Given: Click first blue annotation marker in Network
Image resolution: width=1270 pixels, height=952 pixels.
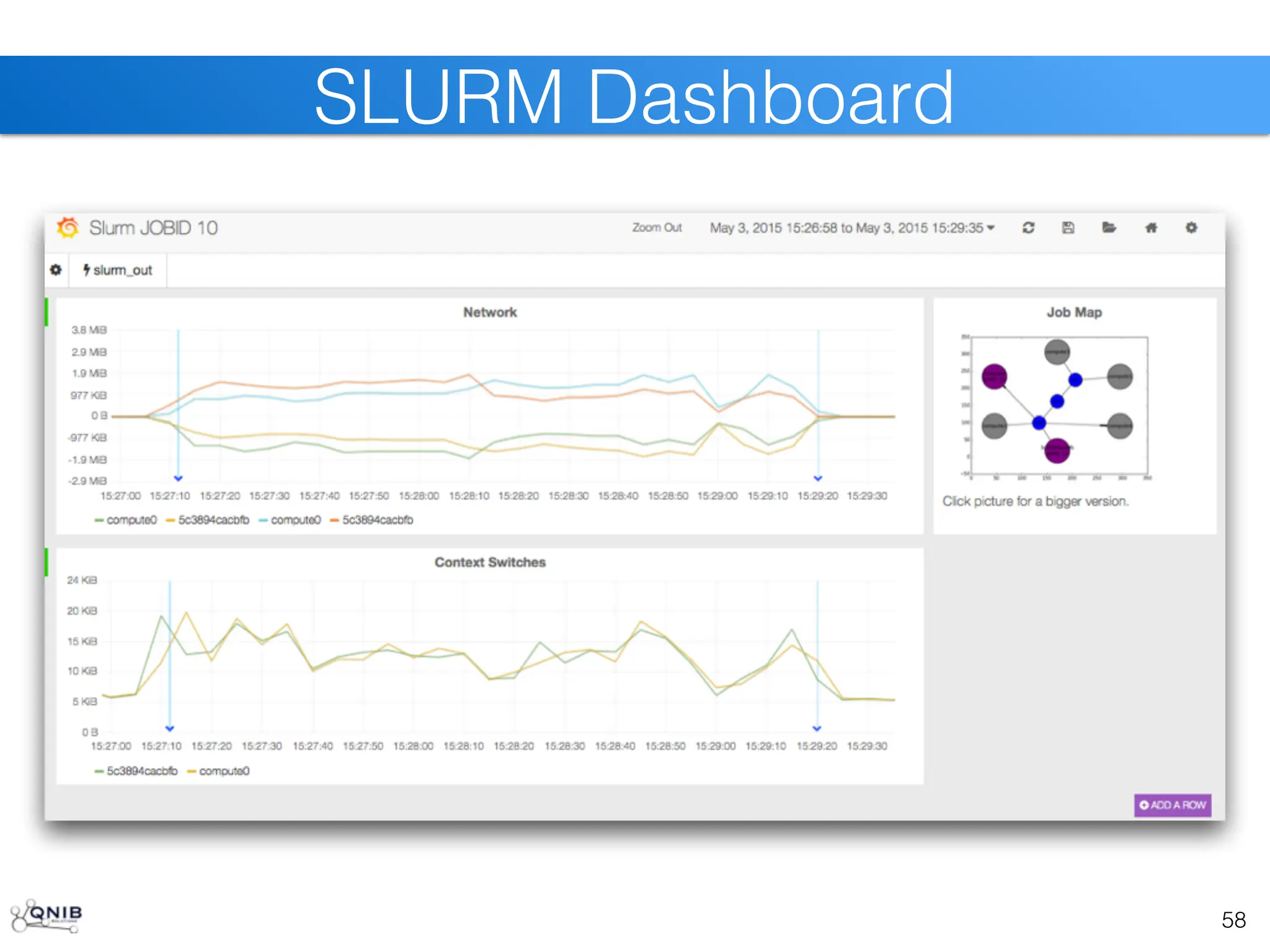Looking at the screenshot, I should 178,478.
